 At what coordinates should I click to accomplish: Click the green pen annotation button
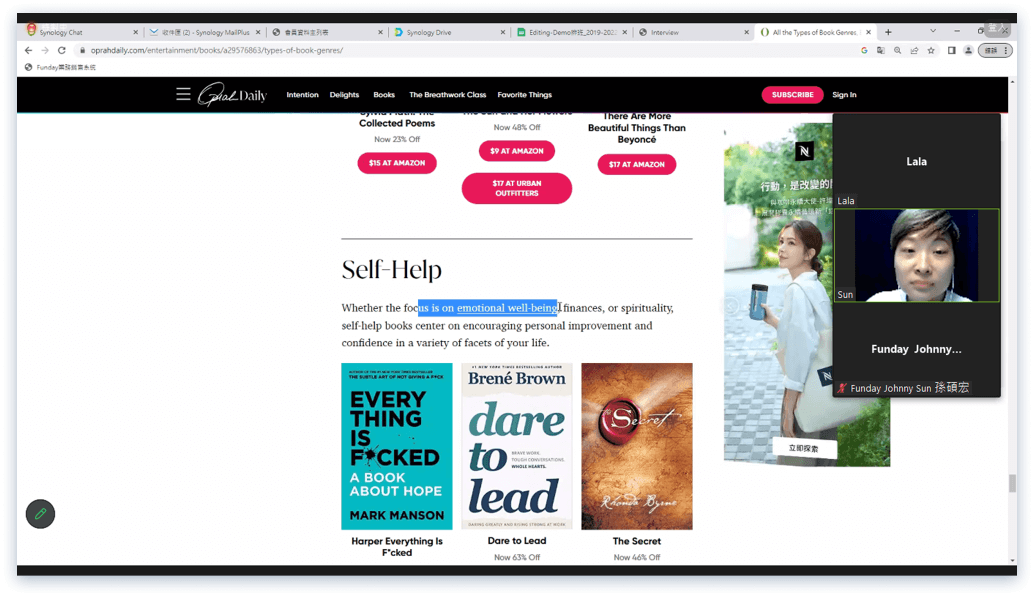coord(40,514)
